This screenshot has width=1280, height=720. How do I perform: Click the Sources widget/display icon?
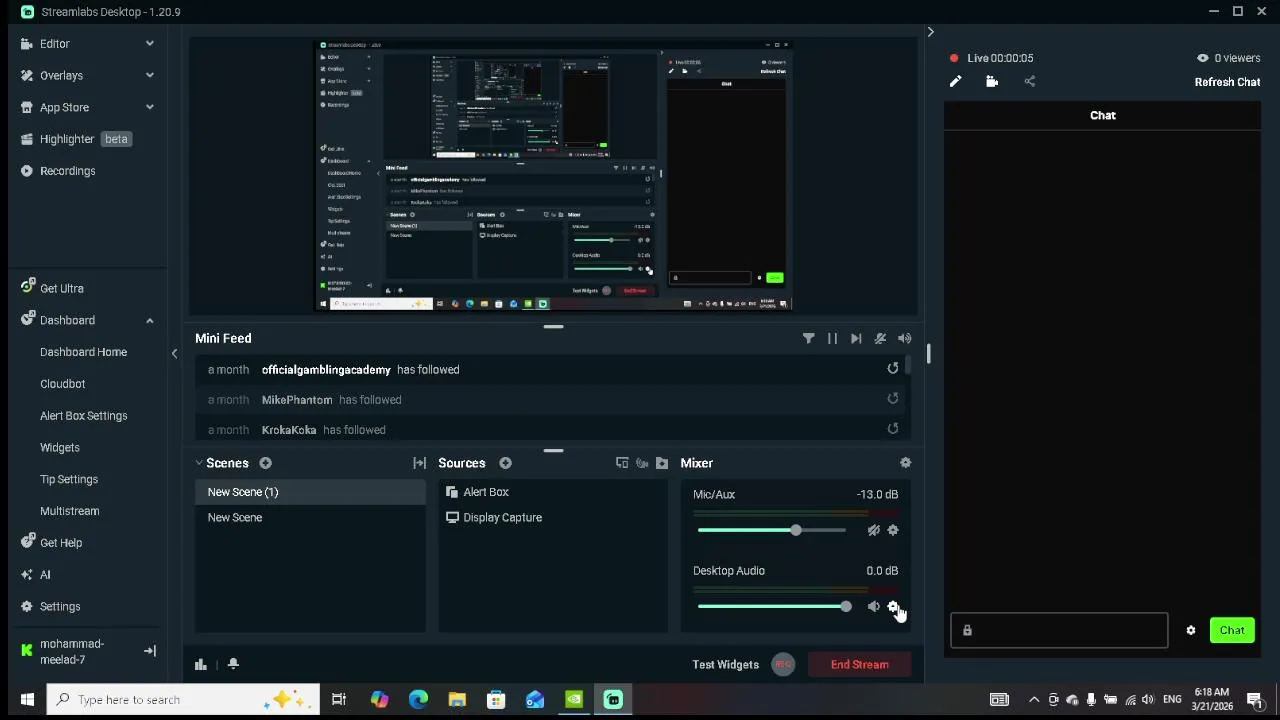pyautogui.click(x=622, y=463)
